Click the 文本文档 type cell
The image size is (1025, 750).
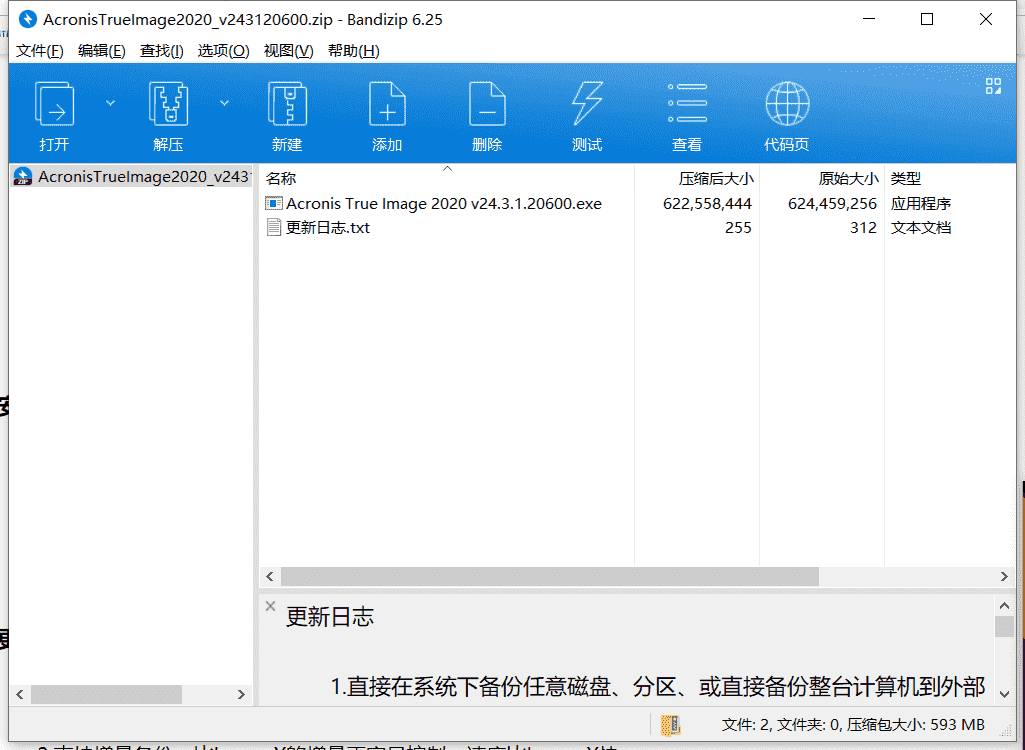click(920, 228)
